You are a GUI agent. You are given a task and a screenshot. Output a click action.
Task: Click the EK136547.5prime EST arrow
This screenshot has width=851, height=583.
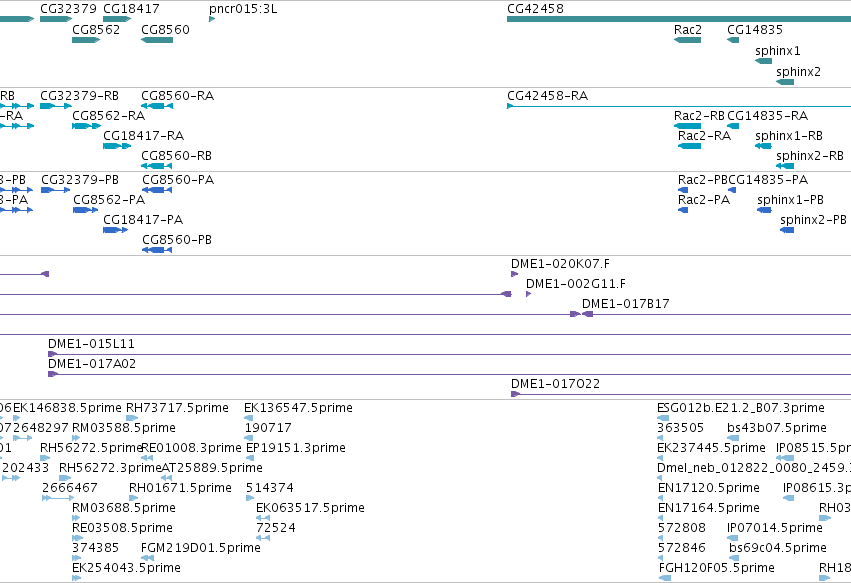[249, 418]
